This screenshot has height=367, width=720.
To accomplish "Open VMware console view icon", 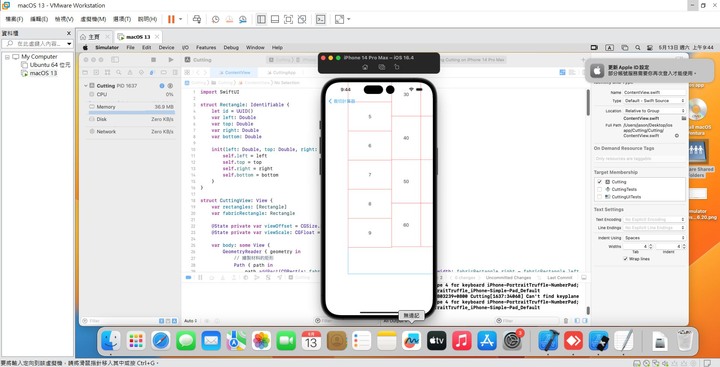I will pos(321,19).
